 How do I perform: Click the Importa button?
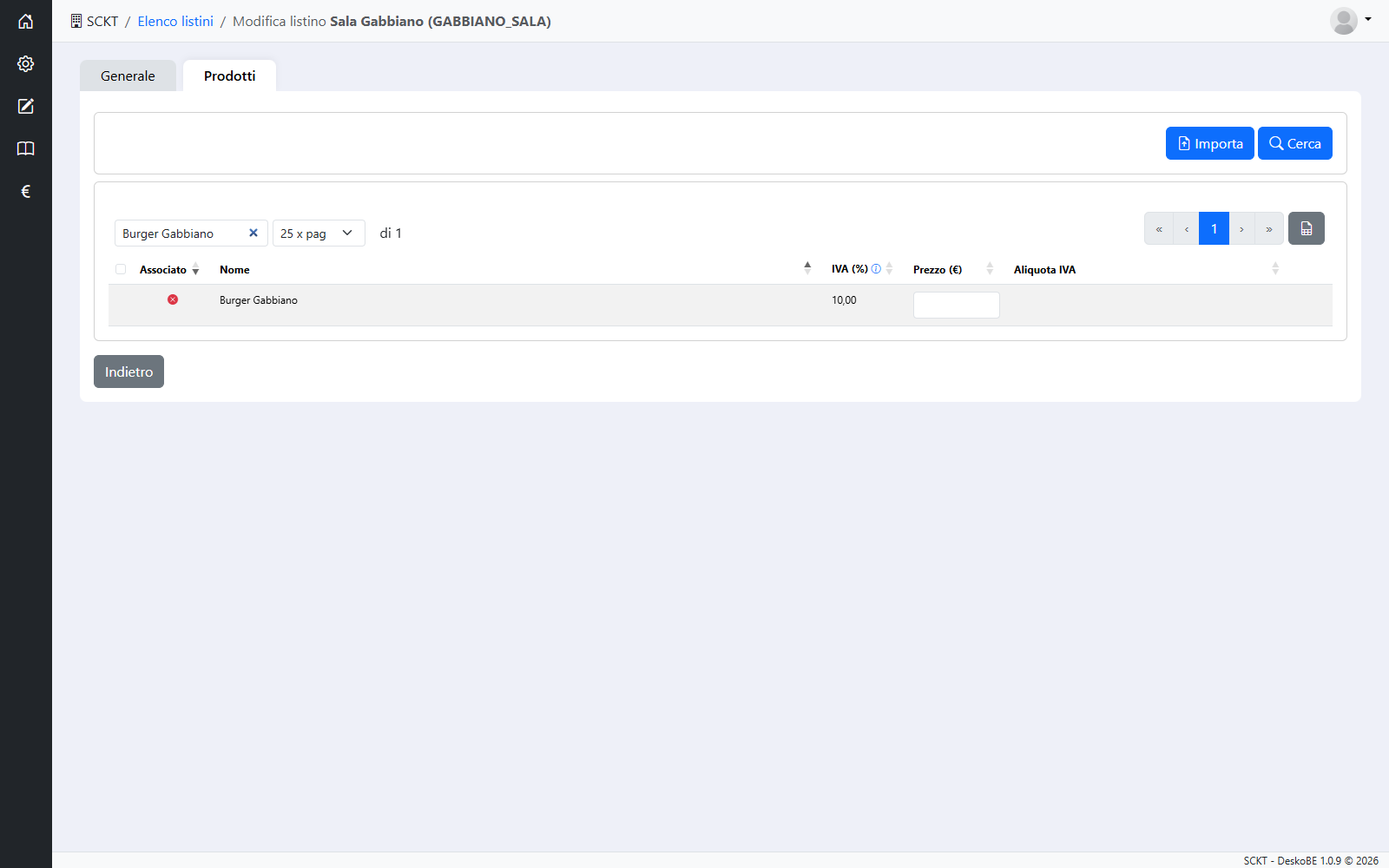coord(1210,143)
